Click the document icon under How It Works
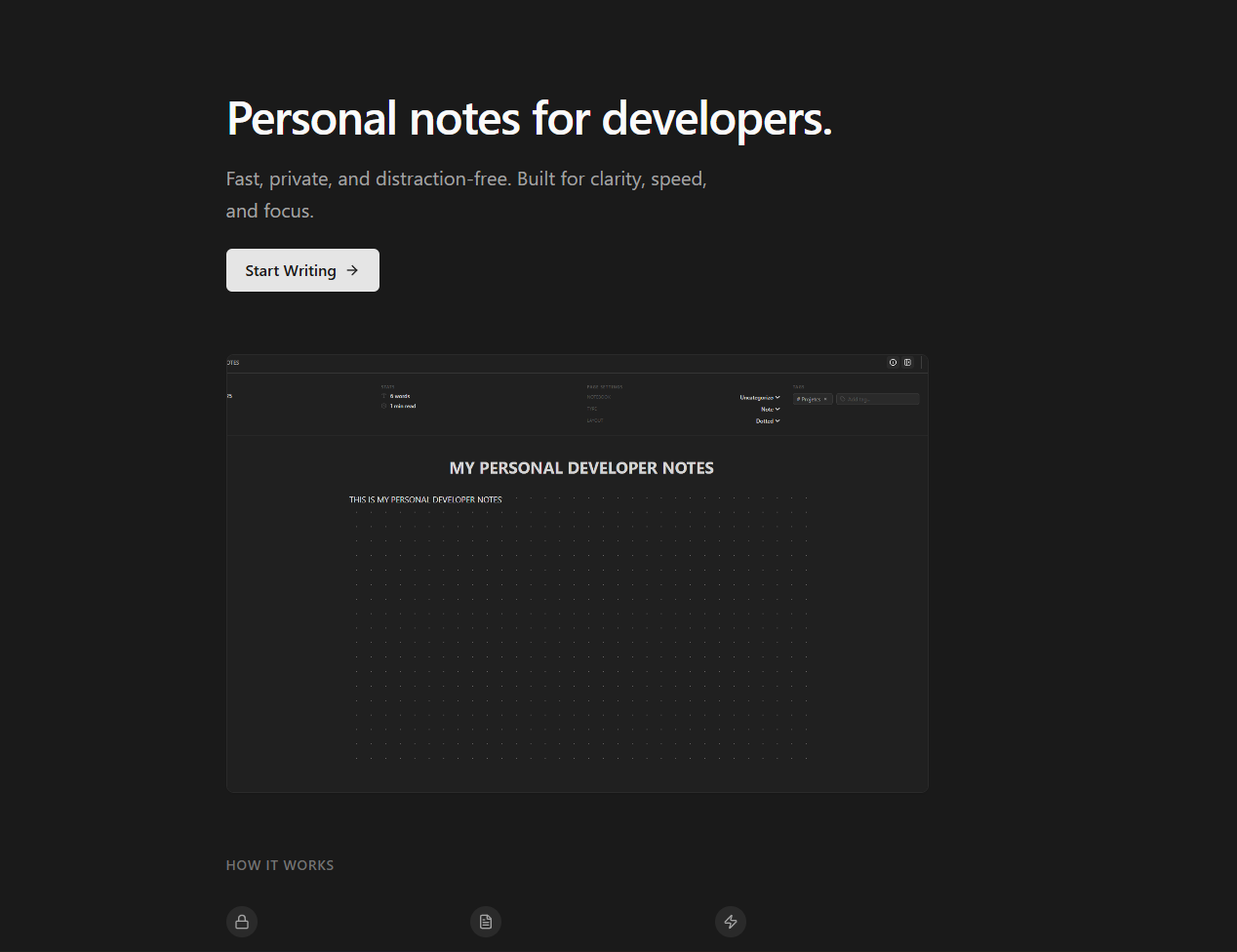 tap(486, 922)
